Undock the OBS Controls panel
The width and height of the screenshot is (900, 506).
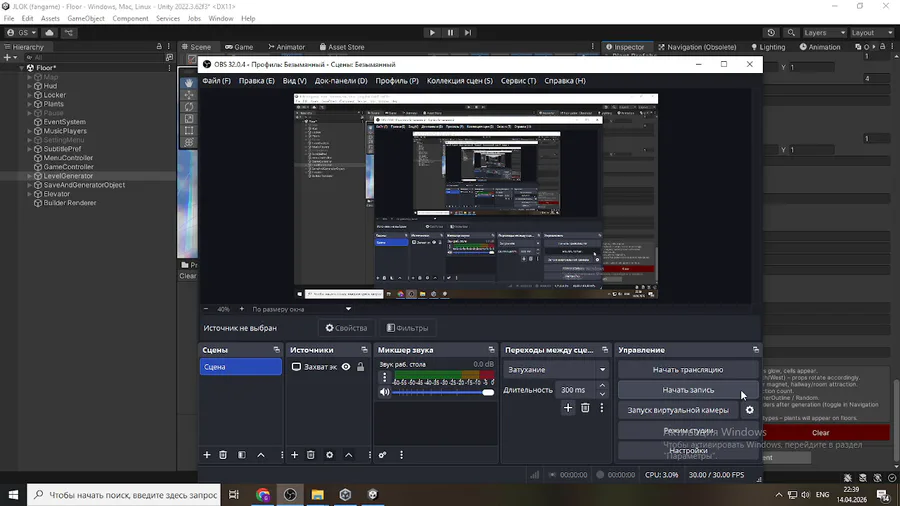(x=756, y=350)
